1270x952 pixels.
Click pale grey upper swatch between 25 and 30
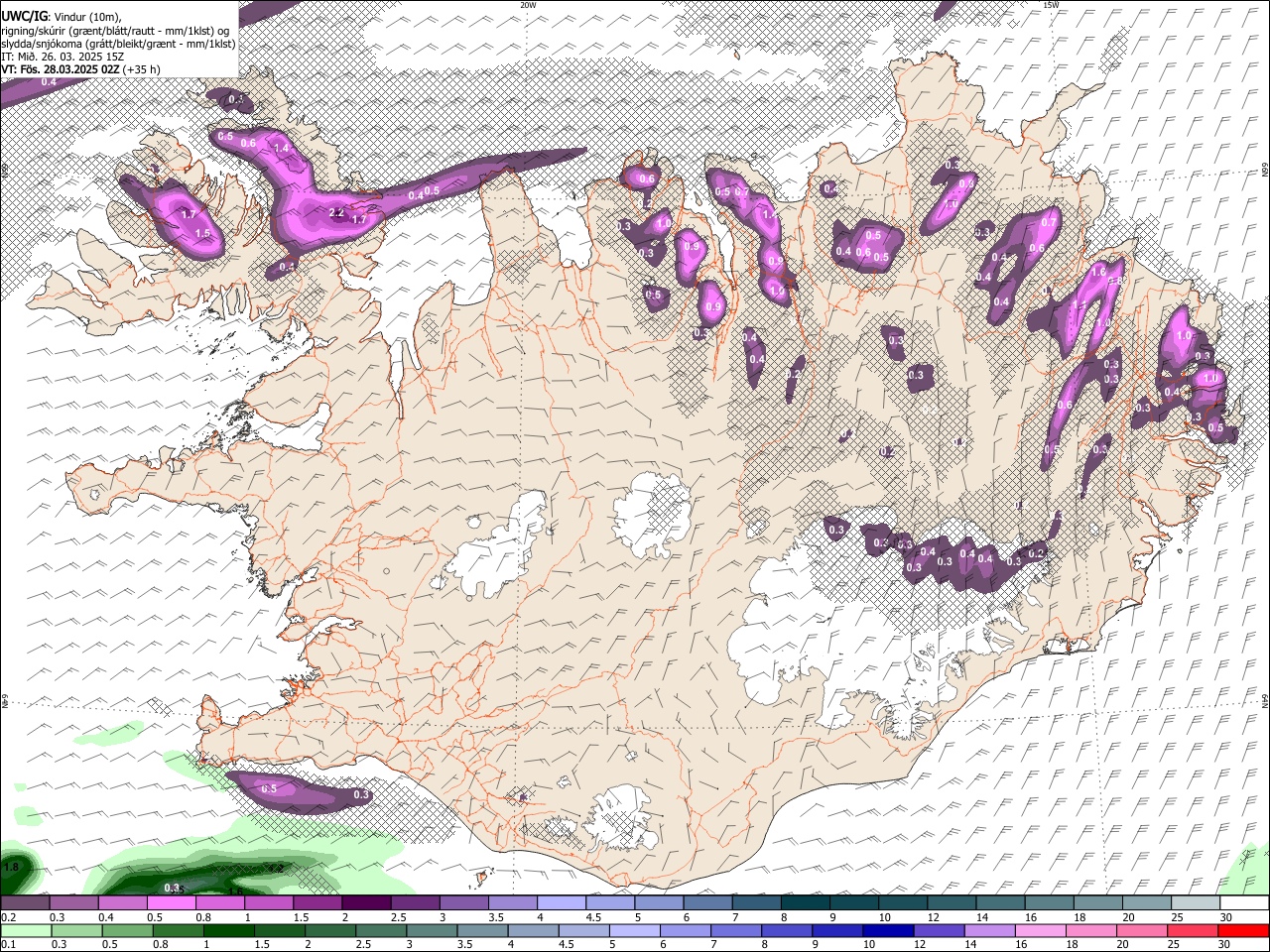1196,903
